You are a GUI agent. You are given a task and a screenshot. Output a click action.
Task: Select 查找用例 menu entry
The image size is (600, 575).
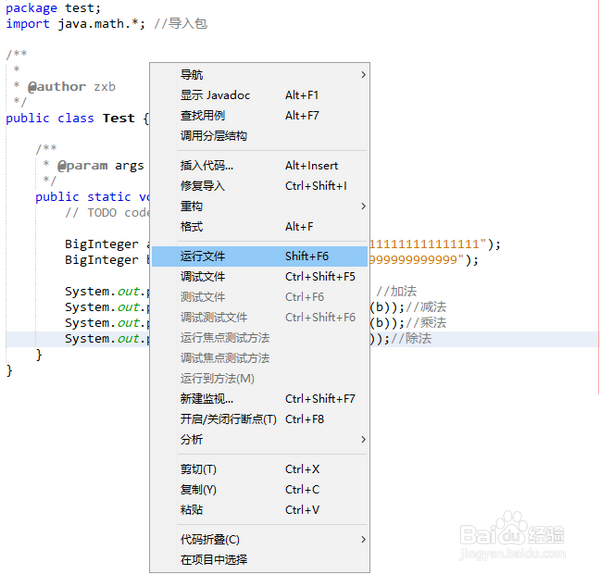click(x=260, y=115)
